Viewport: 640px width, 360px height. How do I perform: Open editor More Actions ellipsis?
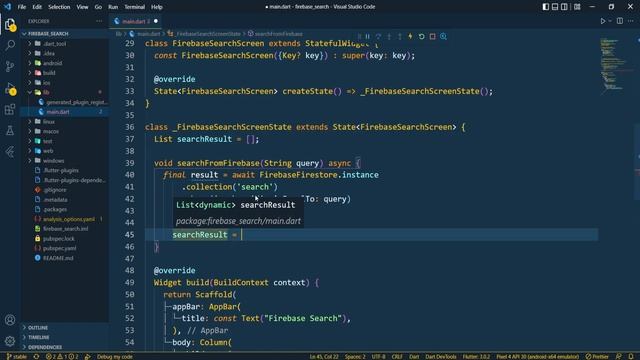click(x=631, y=21)
